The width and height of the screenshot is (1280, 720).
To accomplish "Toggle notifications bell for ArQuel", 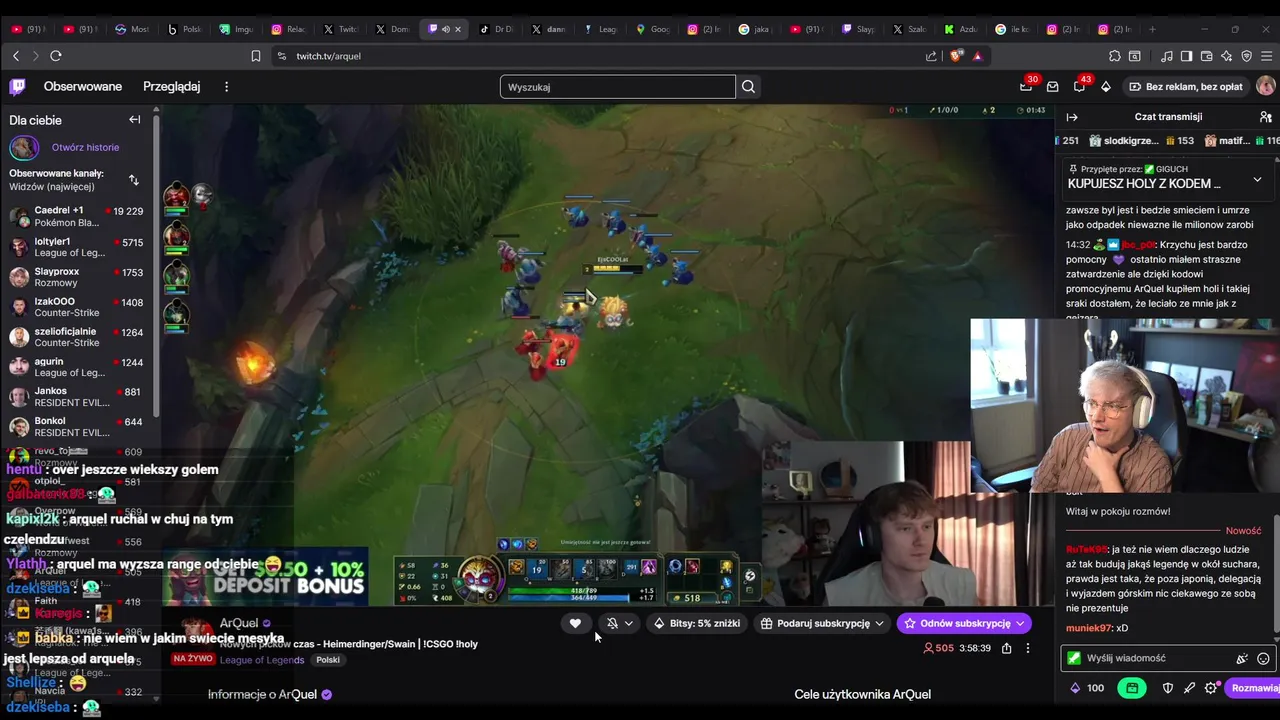I will (x=612, y=623).
